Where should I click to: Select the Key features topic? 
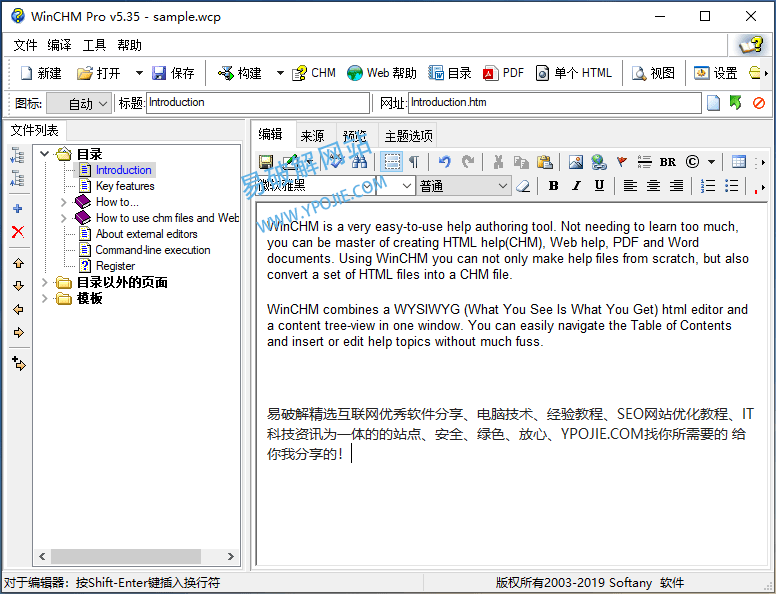pyautogui.click(x=125, y=186)
